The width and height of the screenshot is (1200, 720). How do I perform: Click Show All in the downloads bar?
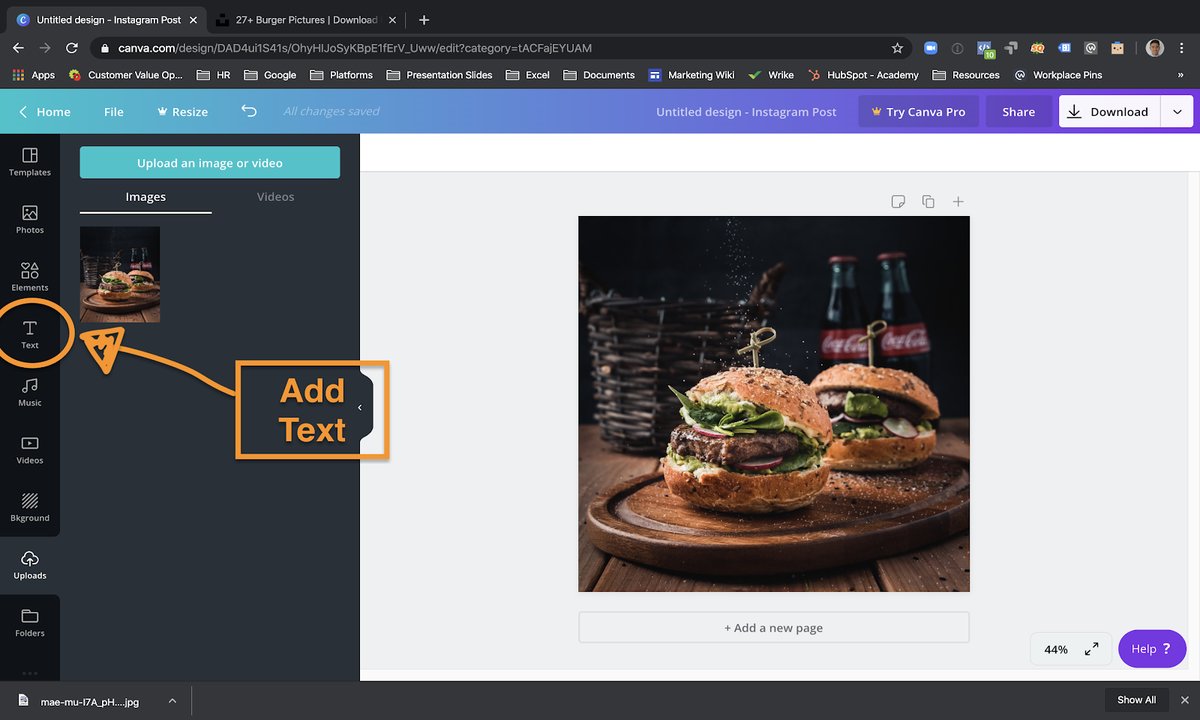click(1136, 699)
